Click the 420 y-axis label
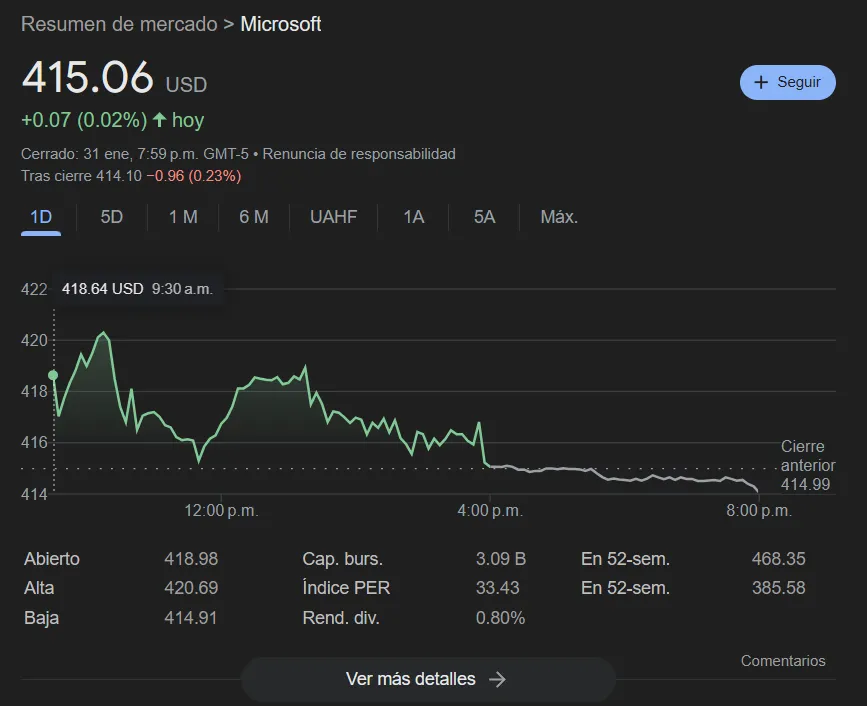The height and width of the screenshot is (706, 867). 34,340
